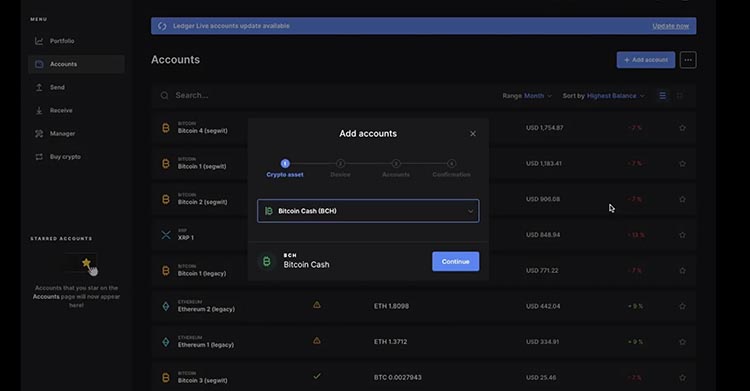Select Accounts in the sidebar menu
Image resolution: width=750 pixels, height=391 pixels.
77,64
